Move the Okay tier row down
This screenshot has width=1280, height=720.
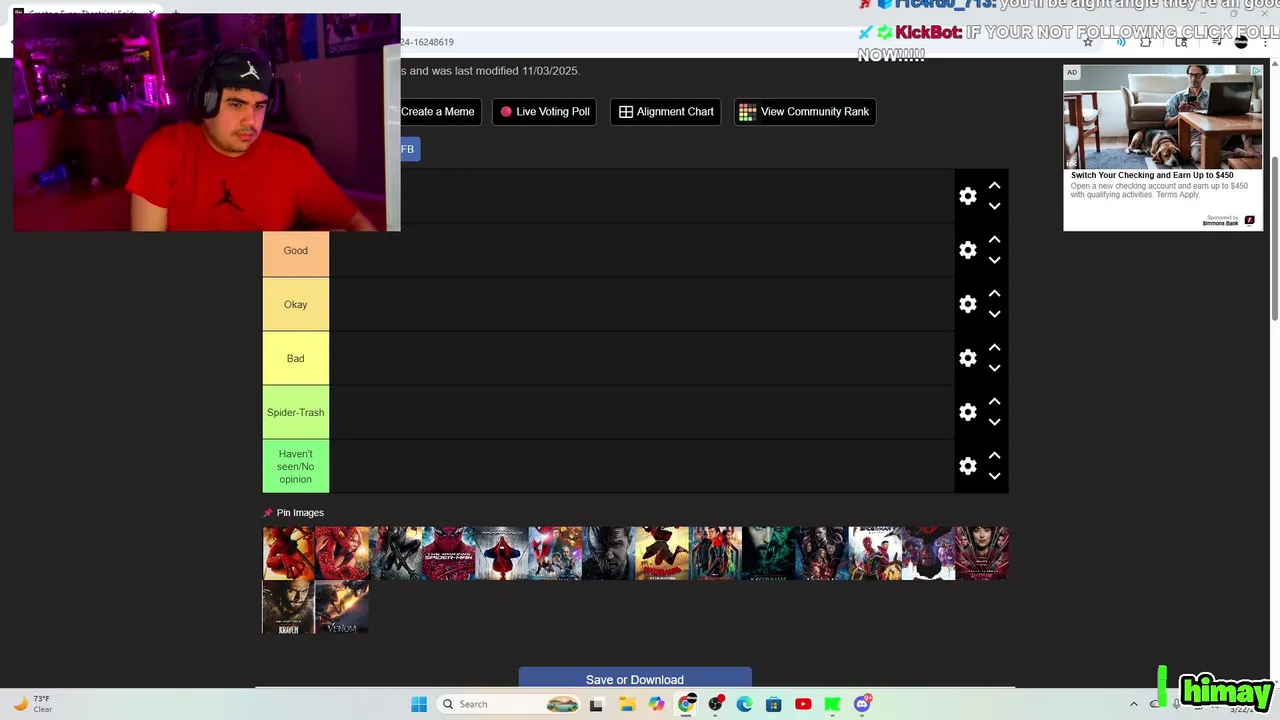(994, 314)
